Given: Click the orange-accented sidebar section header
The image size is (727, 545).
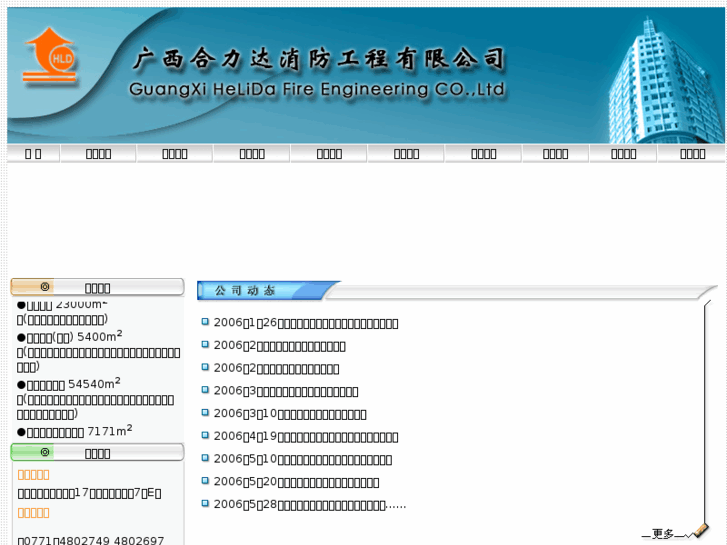Looking at the screenshot, I should click(x=97, y=287).
